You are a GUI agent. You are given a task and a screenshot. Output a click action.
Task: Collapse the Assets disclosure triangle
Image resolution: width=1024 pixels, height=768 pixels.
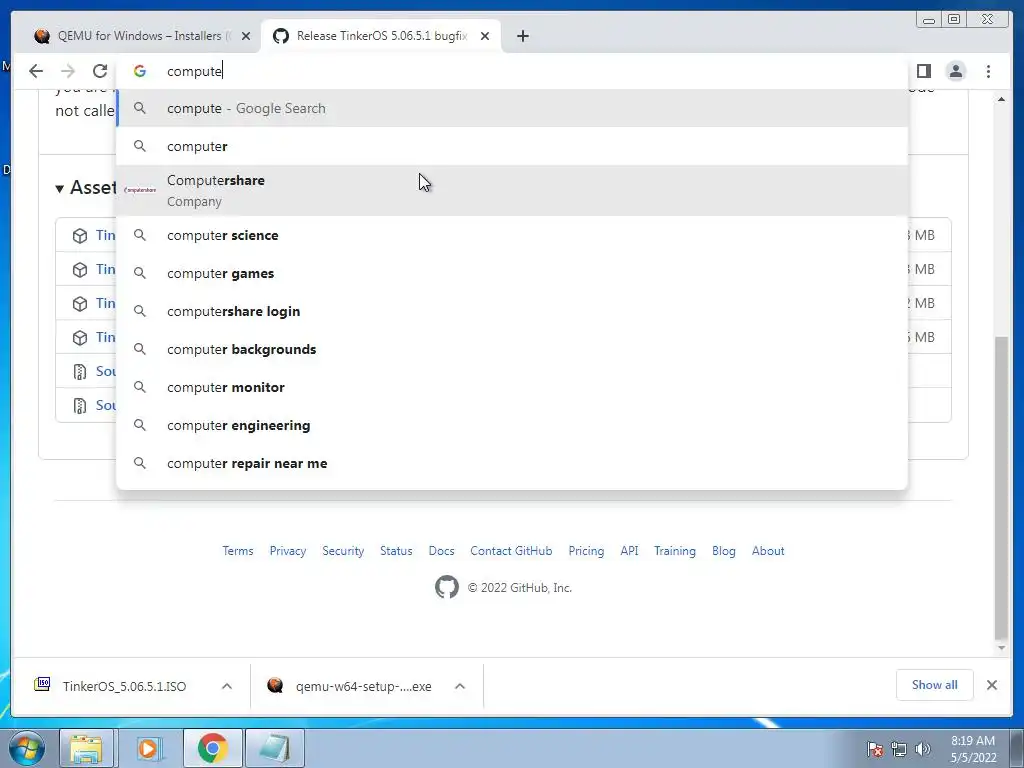tap(59, 189)
